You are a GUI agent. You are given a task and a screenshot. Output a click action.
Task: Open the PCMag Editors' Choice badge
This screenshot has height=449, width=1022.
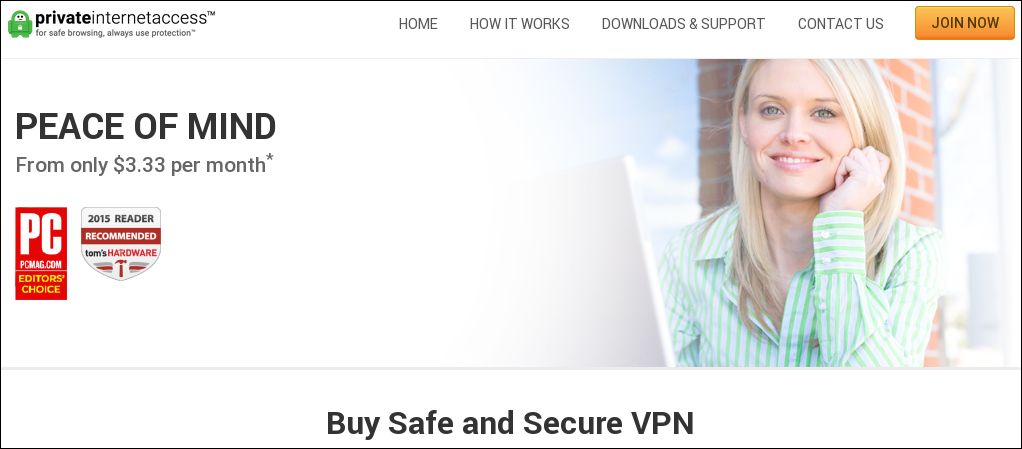point(41,253)
